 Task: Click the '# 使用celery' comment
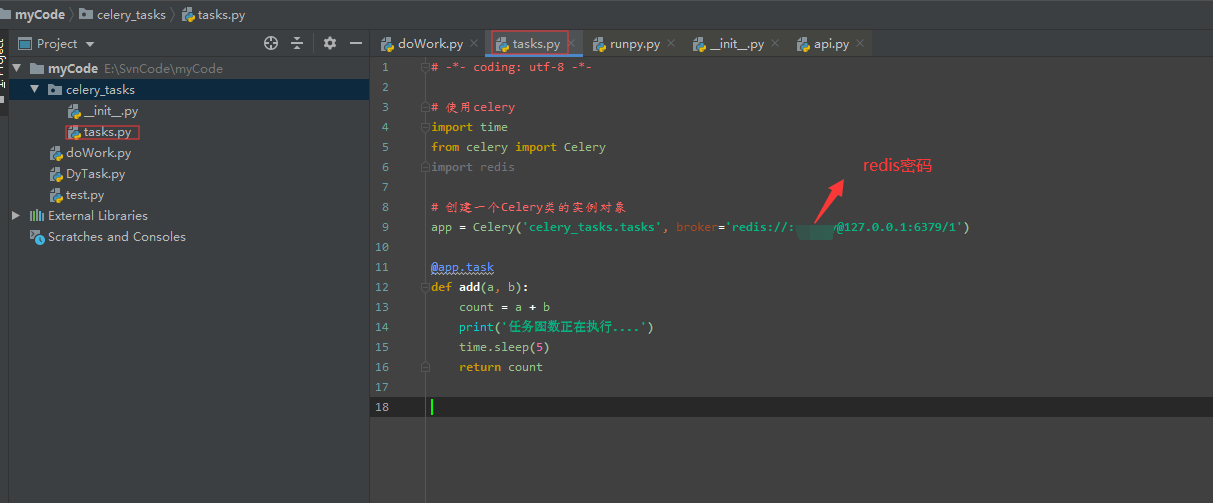[x=473, y=107]
